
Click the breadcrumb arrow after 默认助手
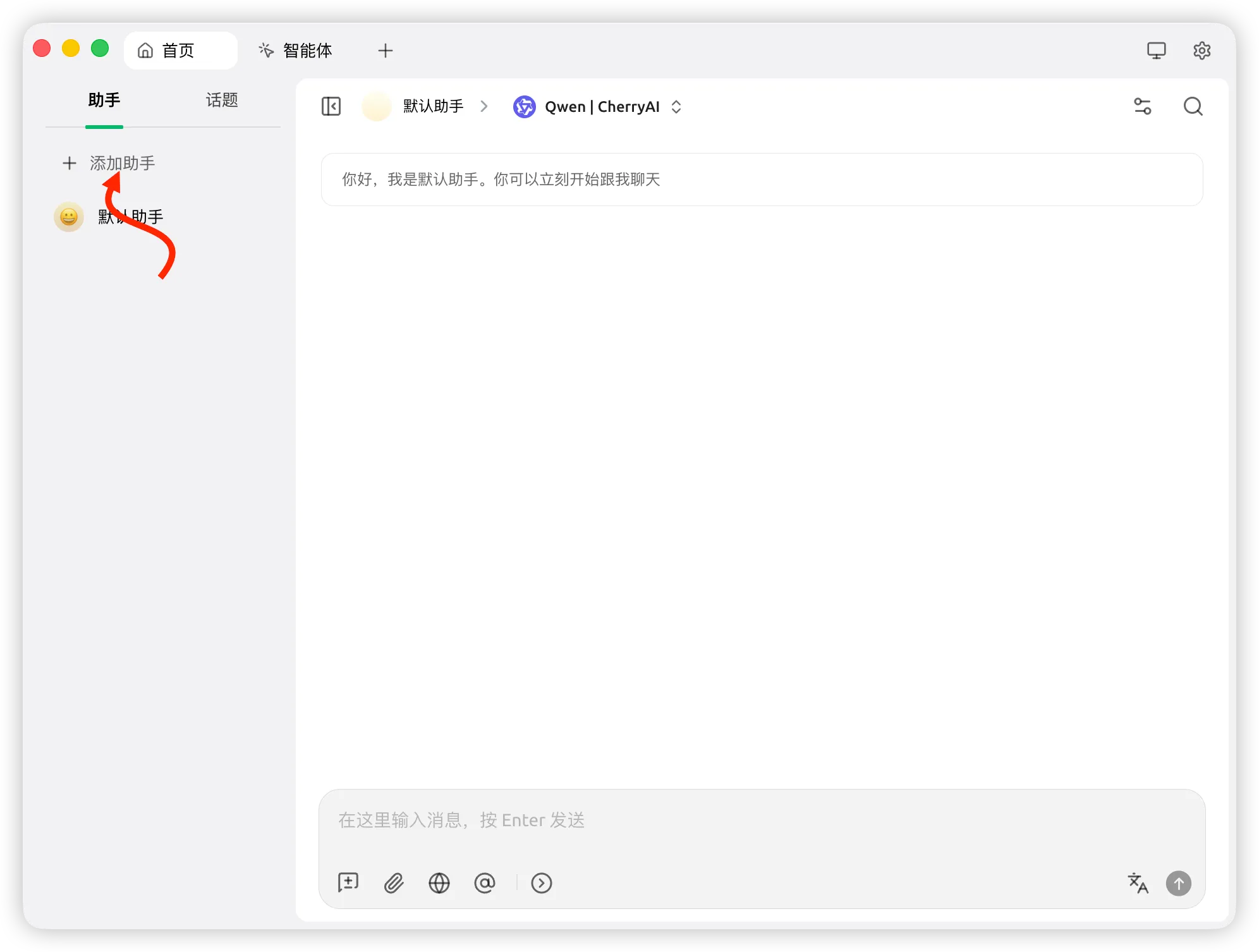click(x=484, y=106)
